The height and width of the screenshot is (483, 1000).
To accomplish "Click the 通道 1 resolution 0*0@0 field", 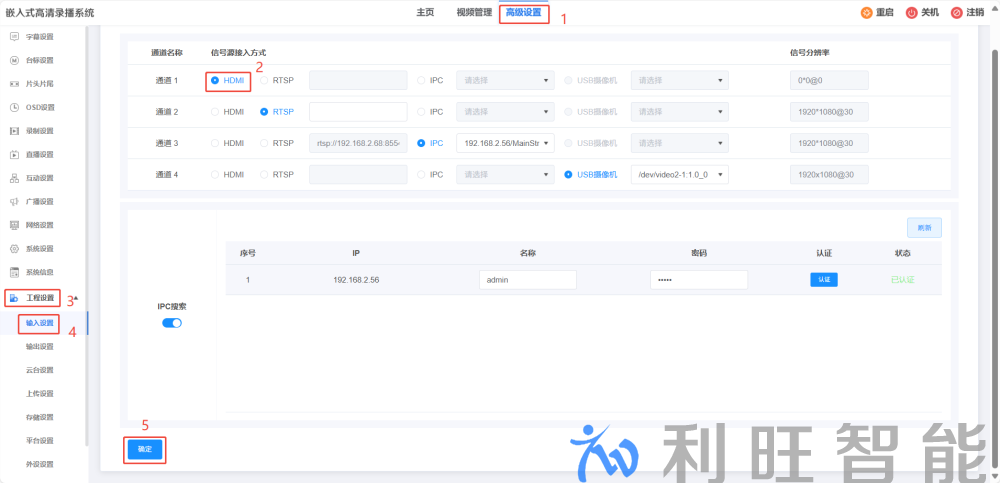I will click(829, 80).
